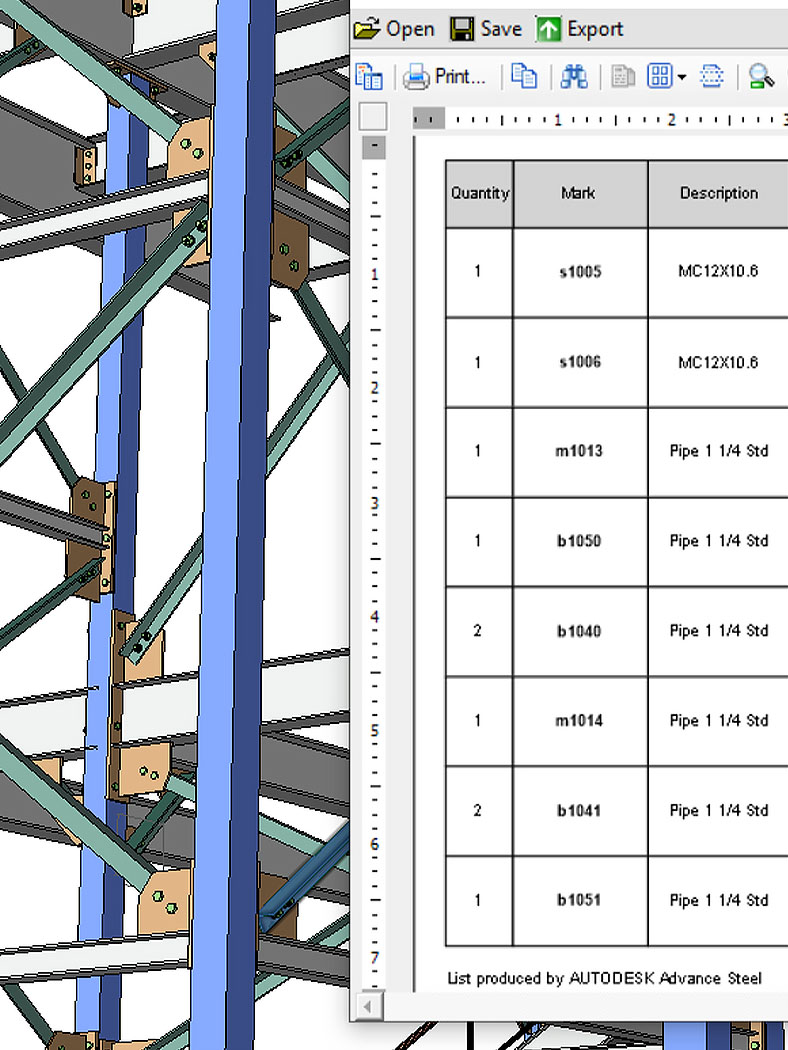Click the multiple pages grid icon
This screenshot has width=788, height=1050.
659,76
